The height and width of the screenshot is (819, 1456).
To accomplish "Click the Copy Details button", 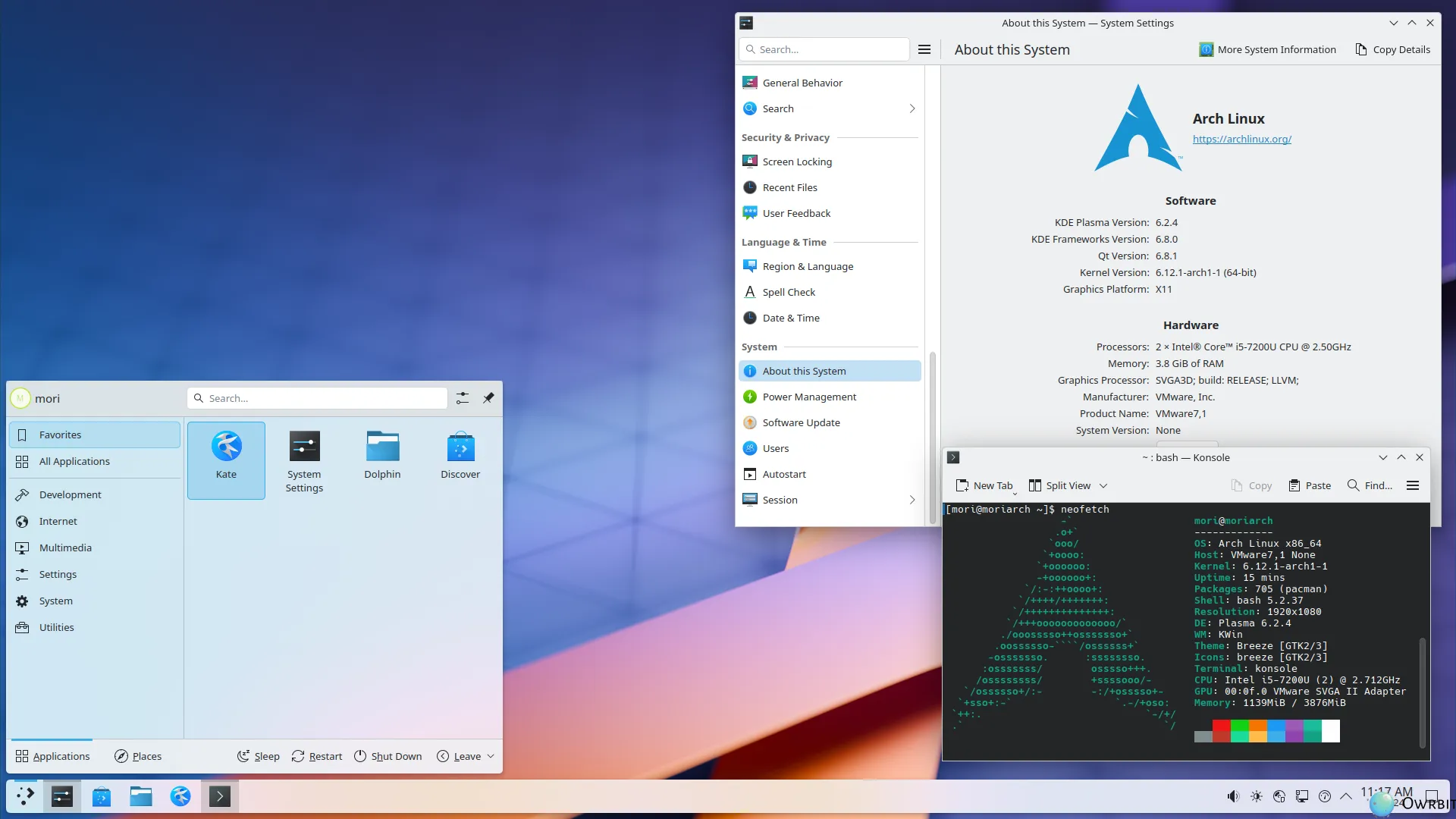I will point(1393,49).
